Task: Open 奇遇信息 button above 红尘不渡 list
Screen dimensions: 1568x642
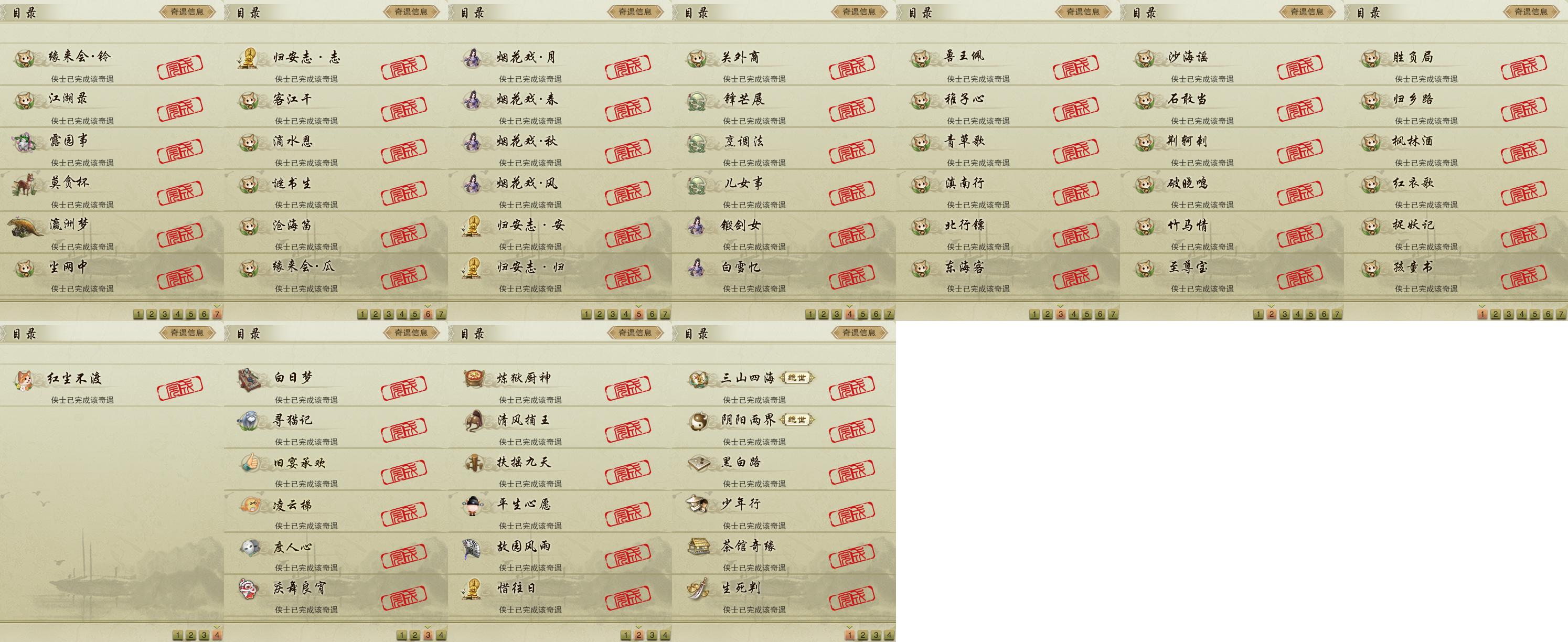Action: [x=187, y=333]
